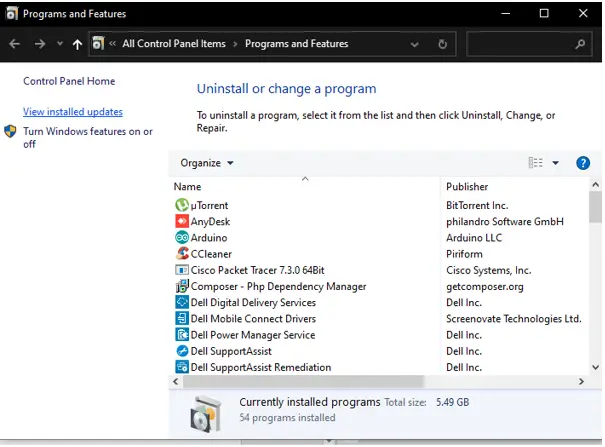Click All Control Panel Items breadcrumb

coord(174,44)
